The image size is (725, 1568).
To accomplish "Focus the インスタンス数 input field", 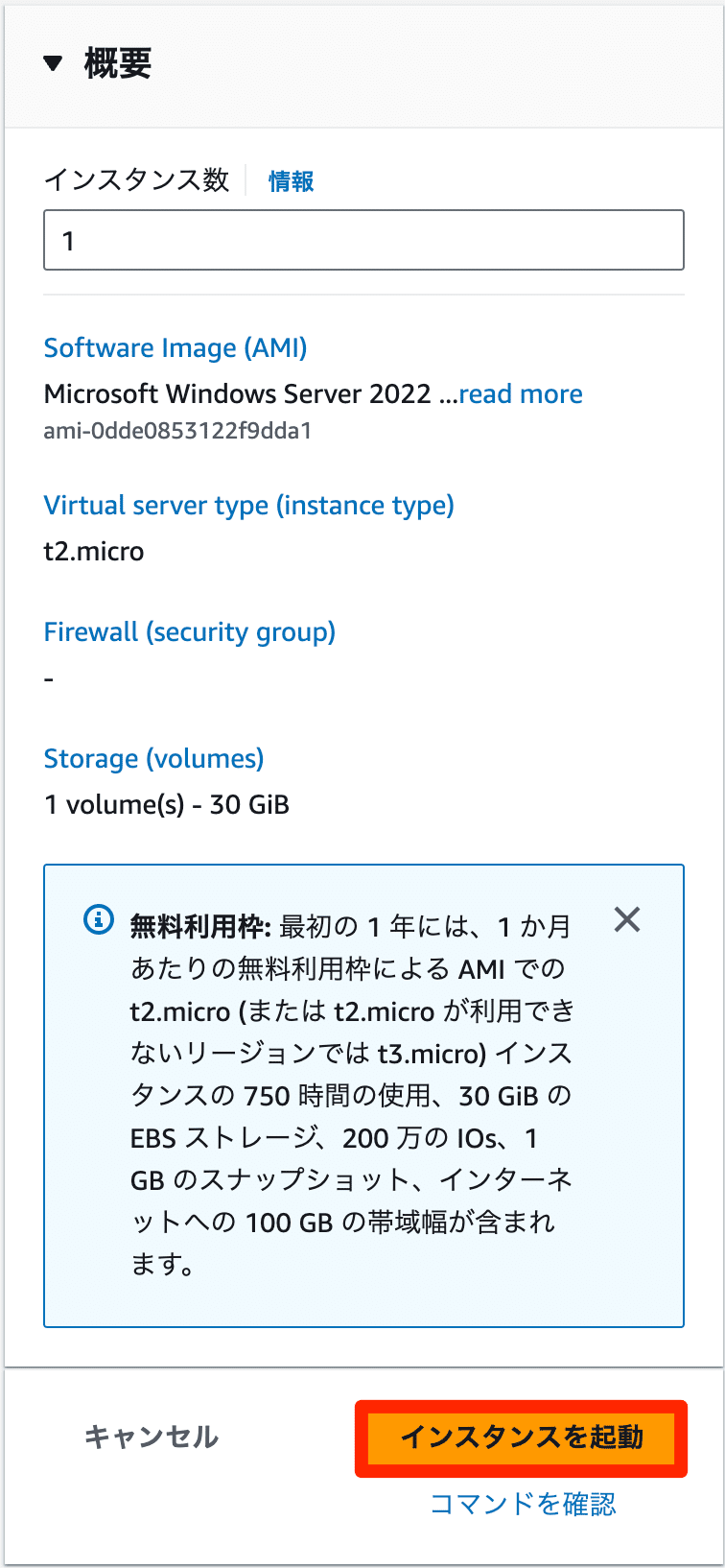I will [363, 240].
